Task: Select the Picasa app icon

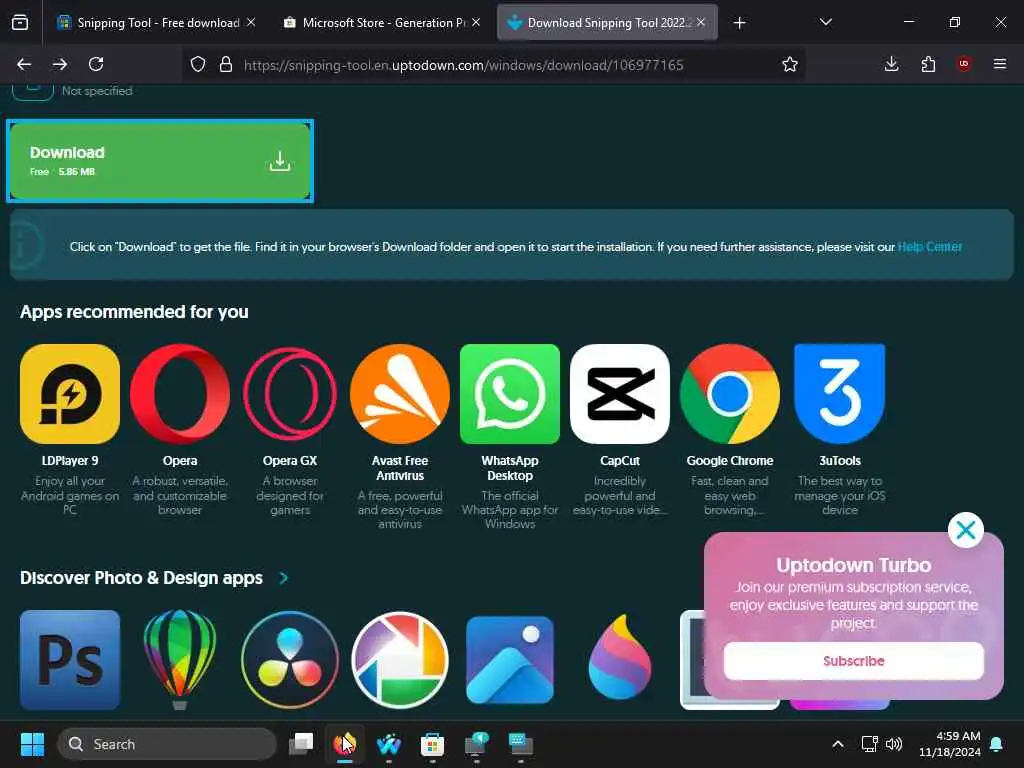Action: click(x=400, y=660)
